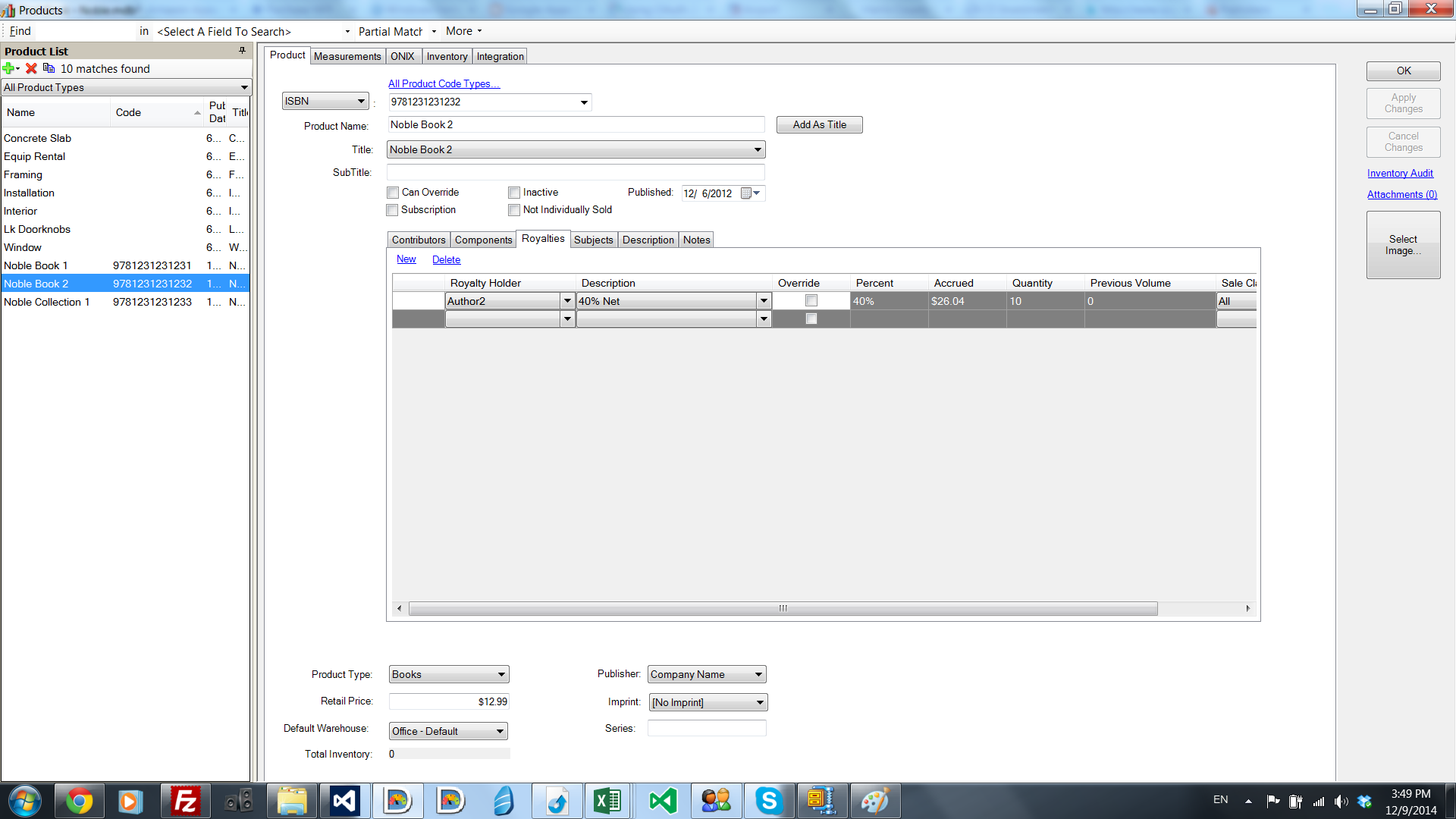
Task: Click the Add As Title button
Action: pyautogui.click(x=819, y=124)
